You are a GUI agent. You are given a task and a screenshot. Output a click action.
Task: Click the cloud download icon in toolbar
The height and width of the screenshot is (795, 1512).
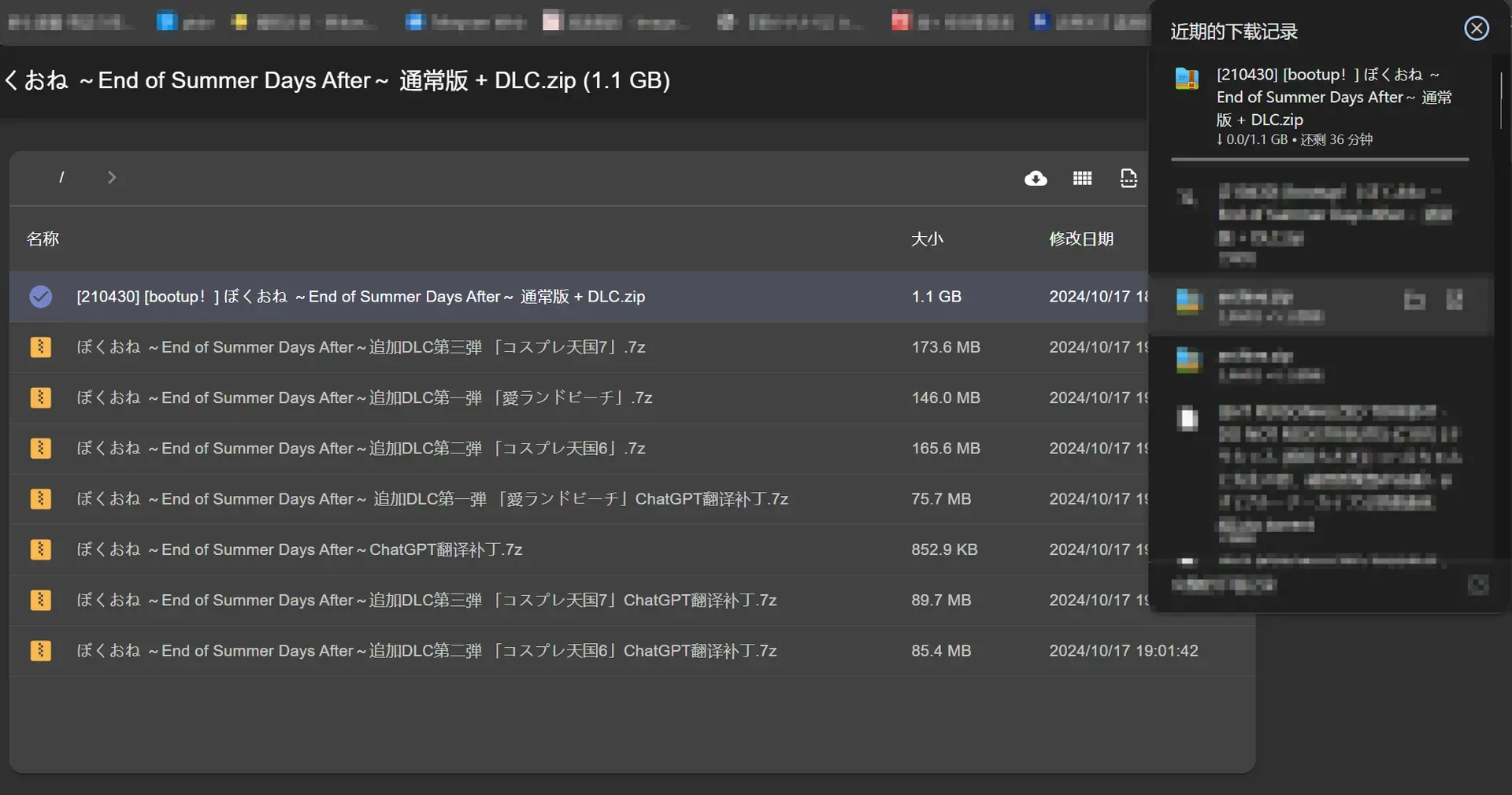coord(1036,179)
